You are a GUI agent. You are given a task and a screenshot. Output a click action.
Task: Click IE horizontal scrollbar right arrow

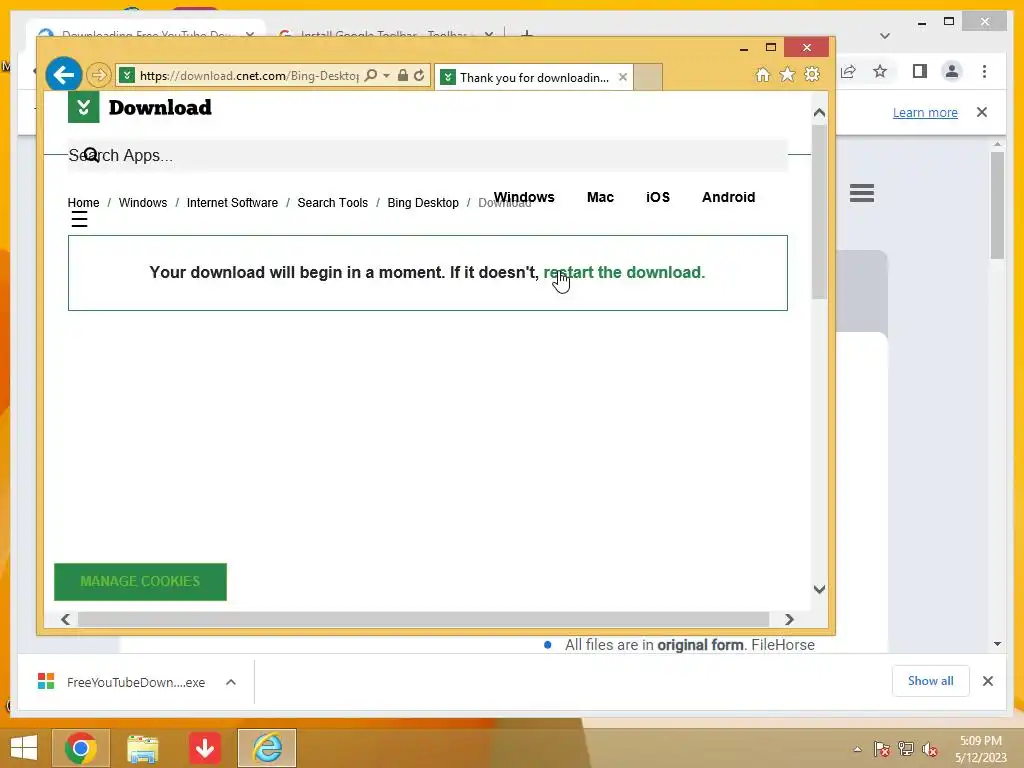[x=789, y=619]
